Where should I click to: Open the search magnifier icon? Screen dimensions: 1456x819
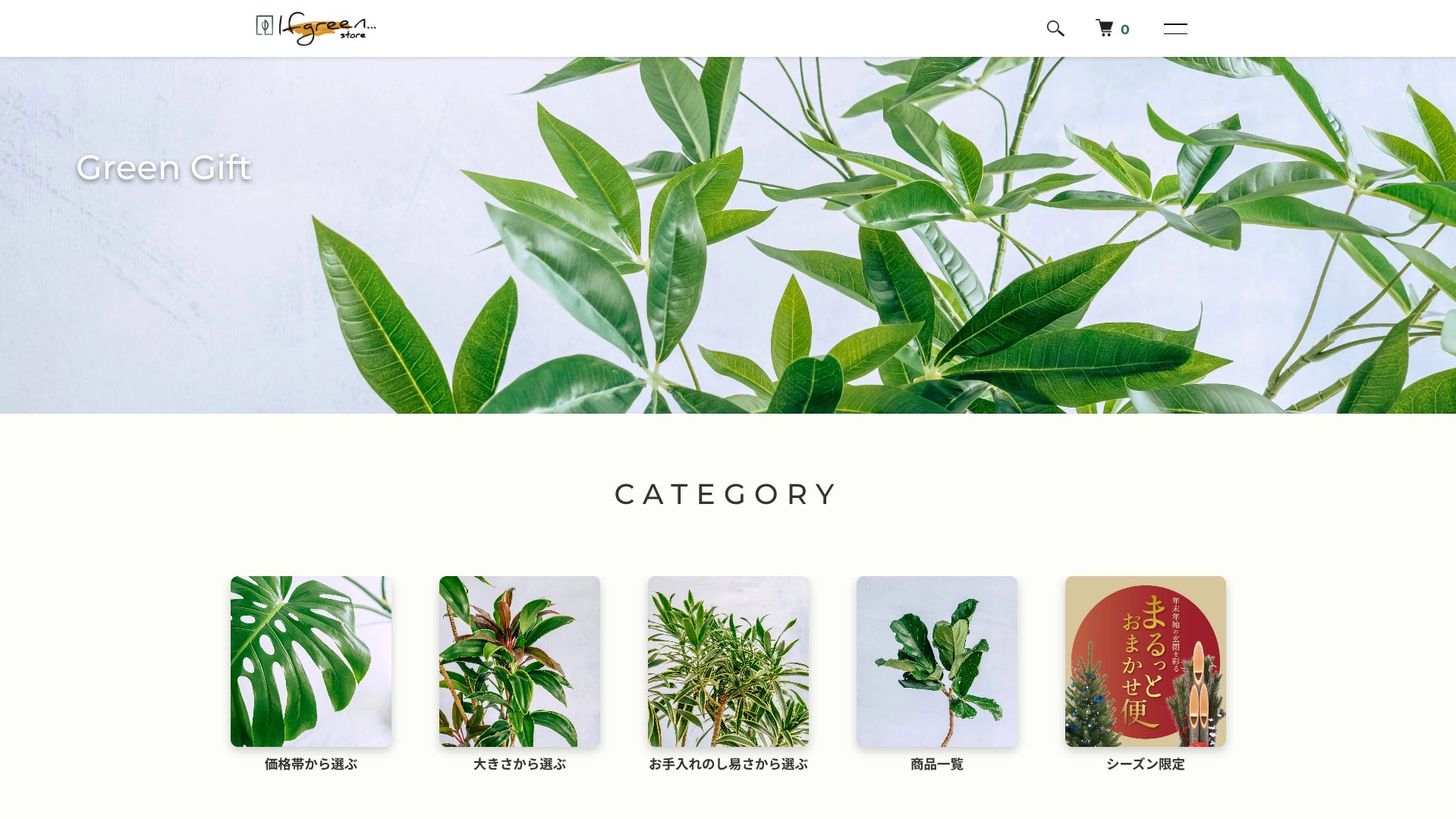pyautogui.click(x=1055, y=29)
